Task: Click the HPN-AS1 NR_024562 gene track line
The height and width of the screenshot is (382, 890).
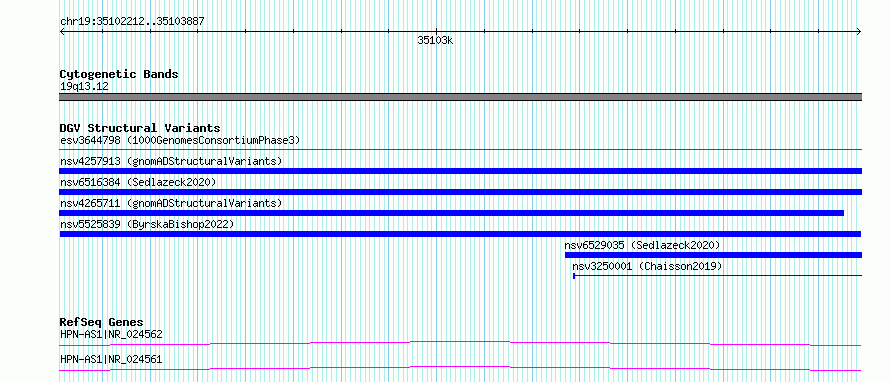Action: tap(460, 343)
